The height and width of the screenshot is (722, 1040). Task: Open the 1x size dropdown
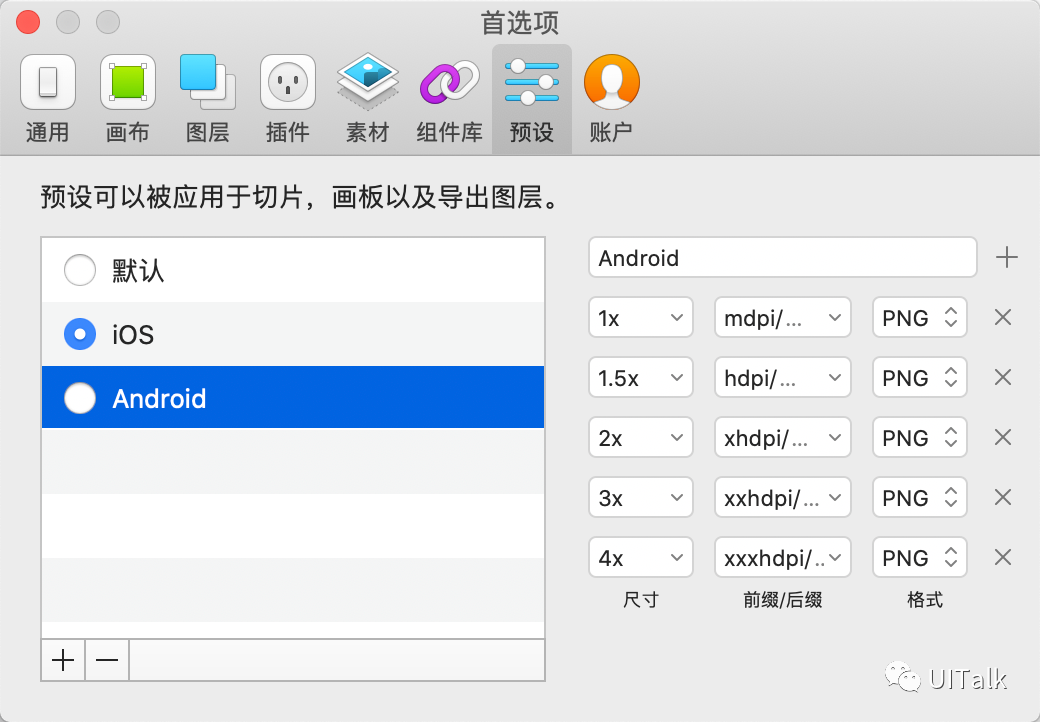(x=641, y=318)
